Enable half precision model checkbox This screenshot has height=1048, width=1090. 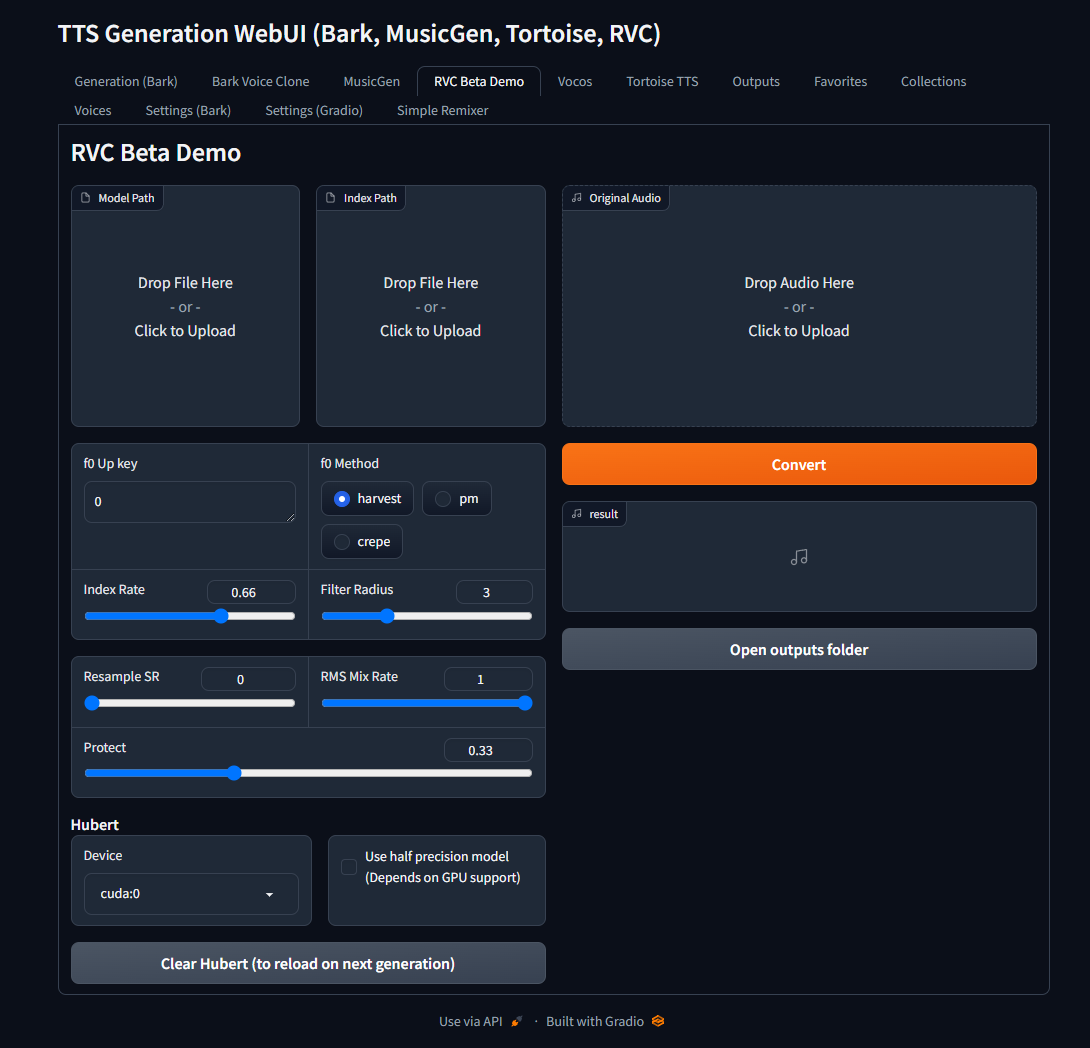349,867
